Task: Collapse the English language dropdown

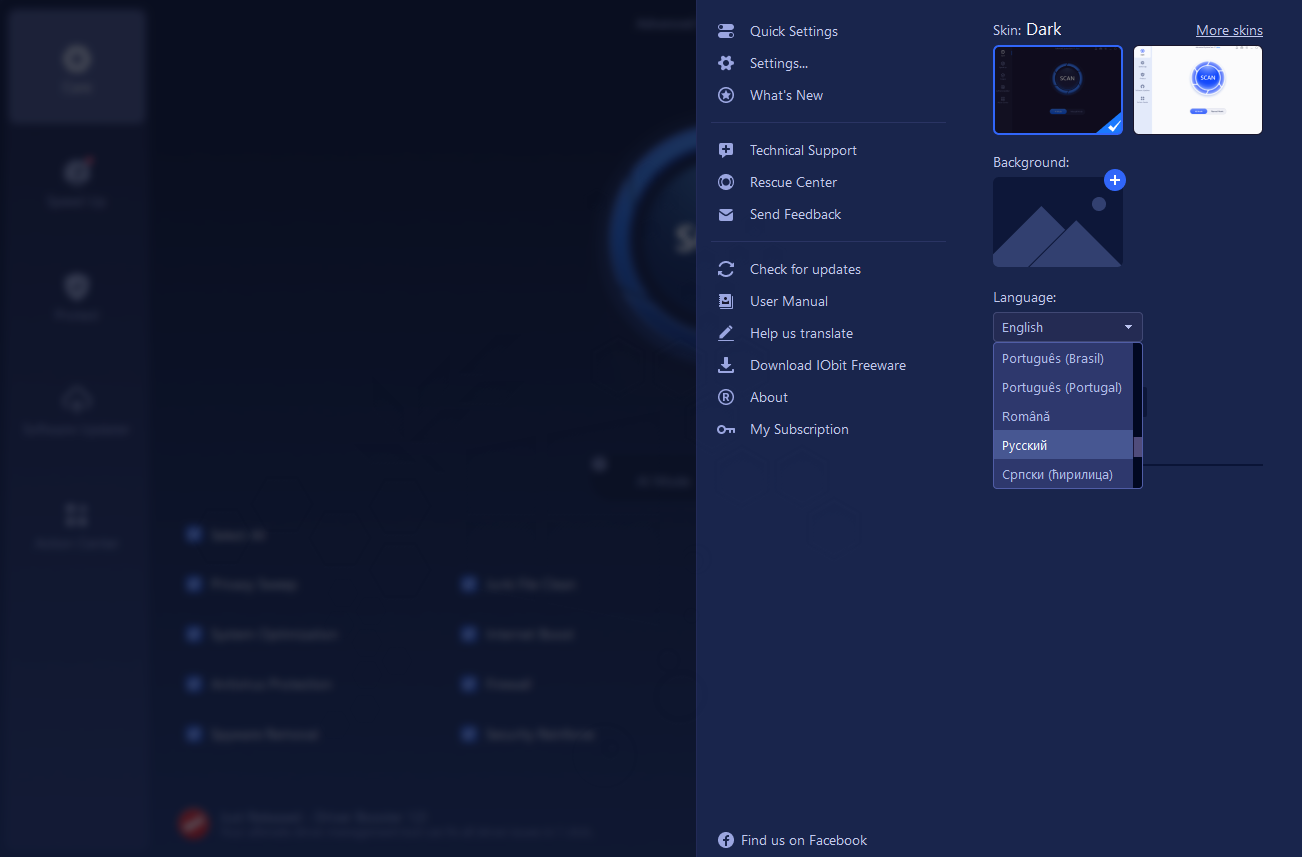Action: 1067,327
